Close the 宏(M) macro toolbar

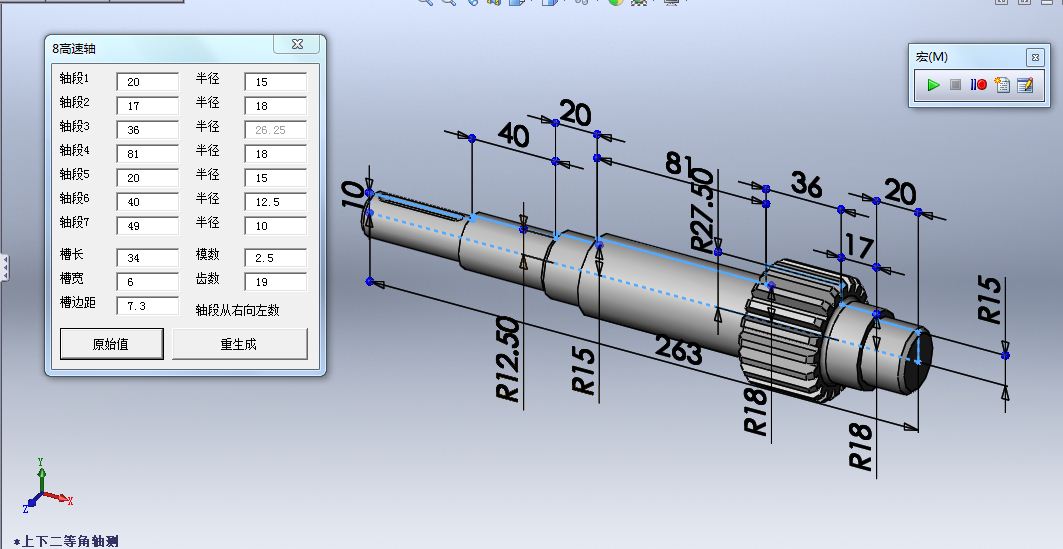click(1034, 57)
